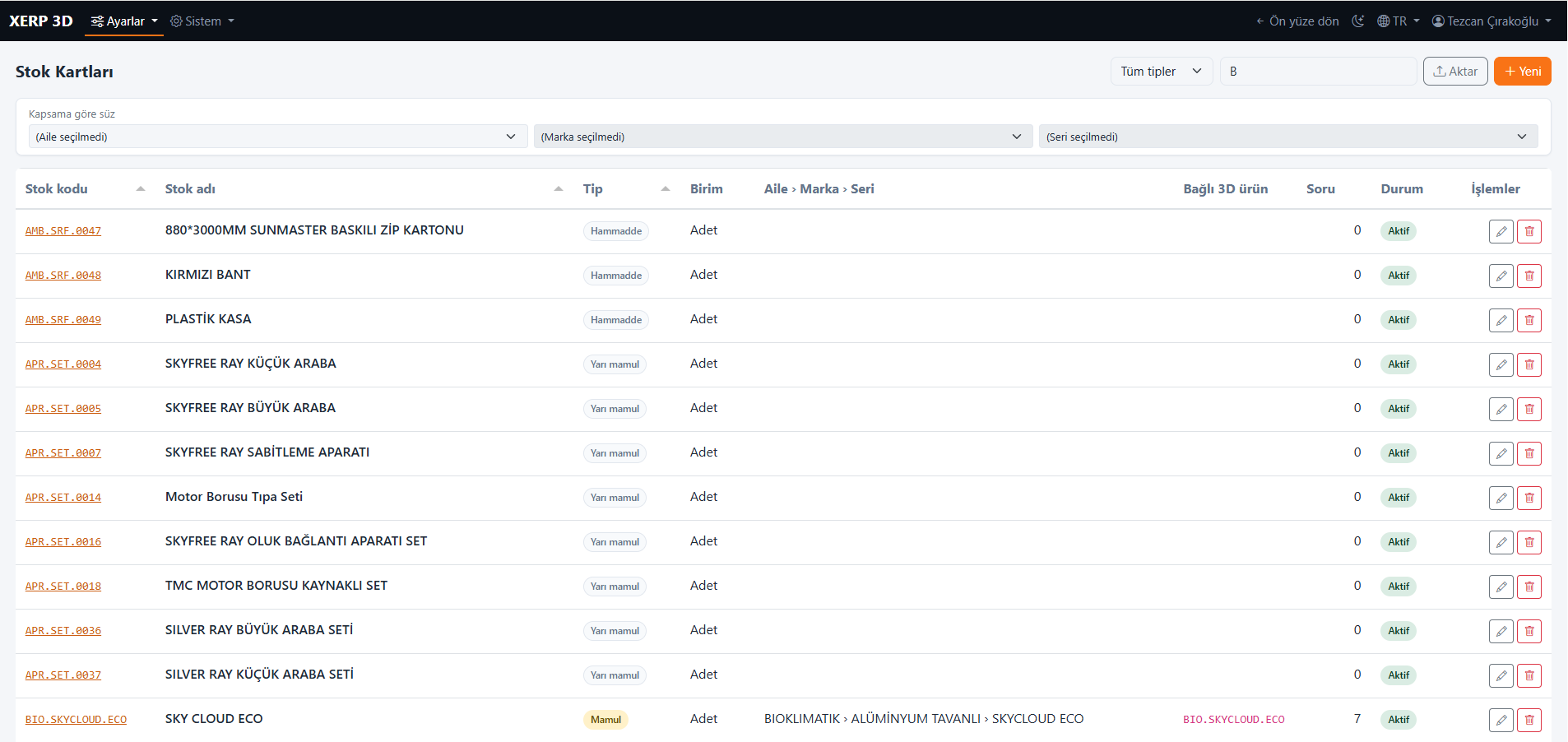The image size is (1568, 742).
Task: Click the XERP 3D logo
Action: (41, 21)
